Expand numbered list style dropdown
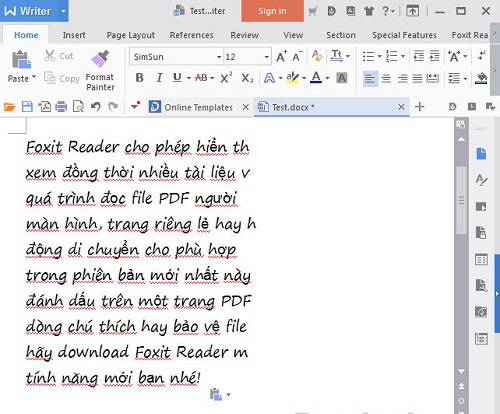The image size is (500, 414). tap(403, 56)
